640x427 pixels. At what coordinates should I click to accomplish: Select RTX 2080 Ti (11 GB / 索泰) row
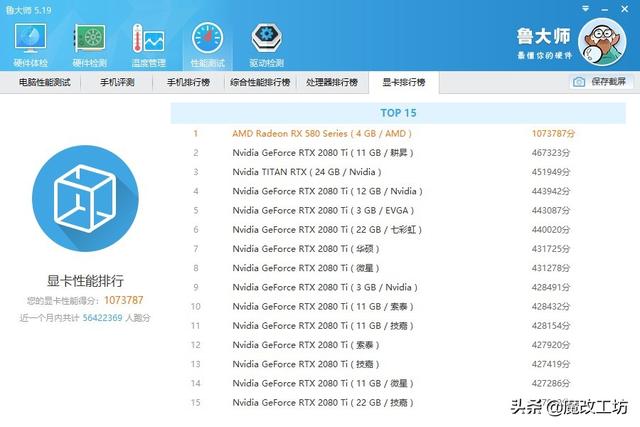pyautogui.click(x=398, y=306)
